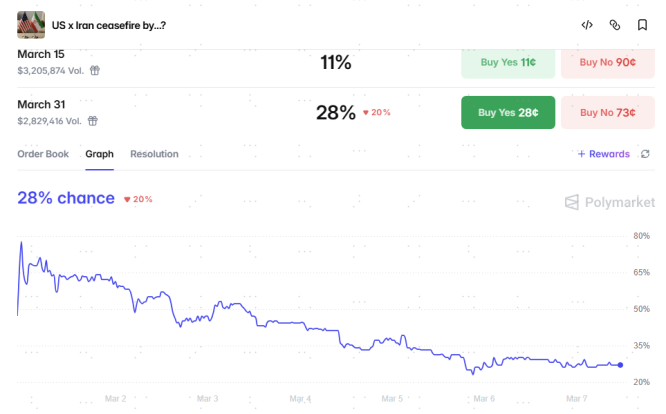Viewport: 666px width, 414px height.
Task: Click the refresh icon next to Rewards
Action: [645, 154]
